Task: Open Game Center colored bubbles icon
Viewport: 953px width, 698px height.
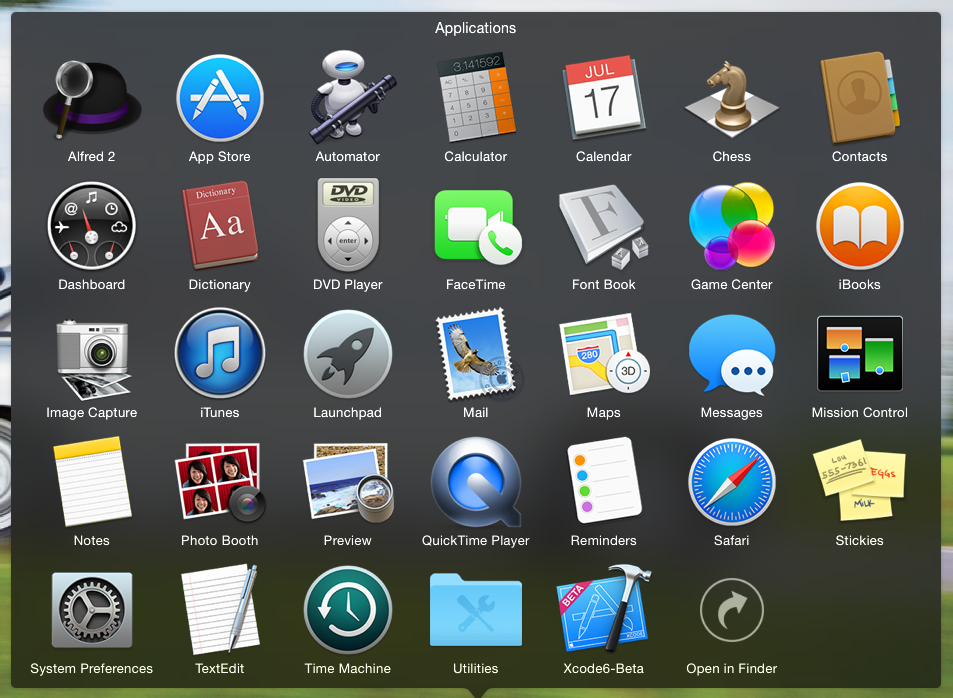Action: (732, 226)
